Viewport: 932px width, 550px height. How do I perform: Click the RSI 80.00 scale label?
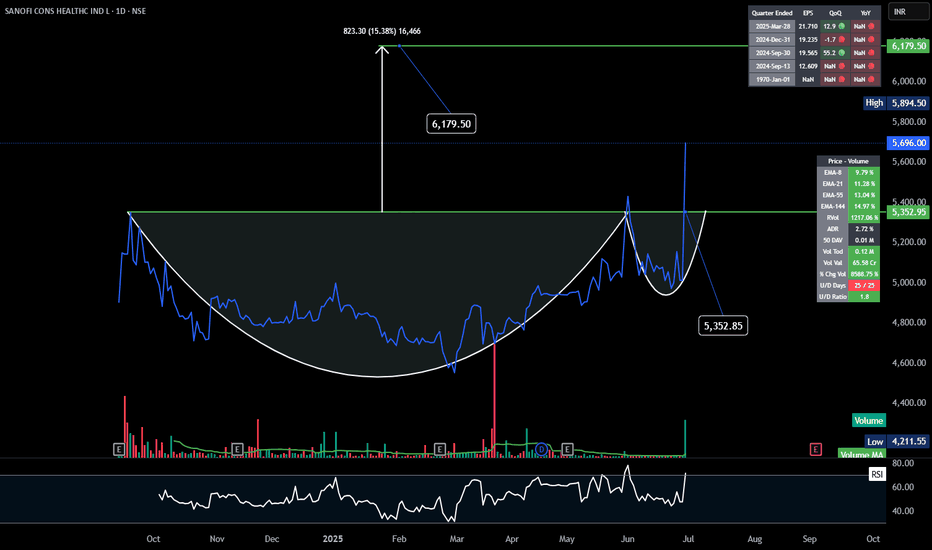click(x=903, y=463)
